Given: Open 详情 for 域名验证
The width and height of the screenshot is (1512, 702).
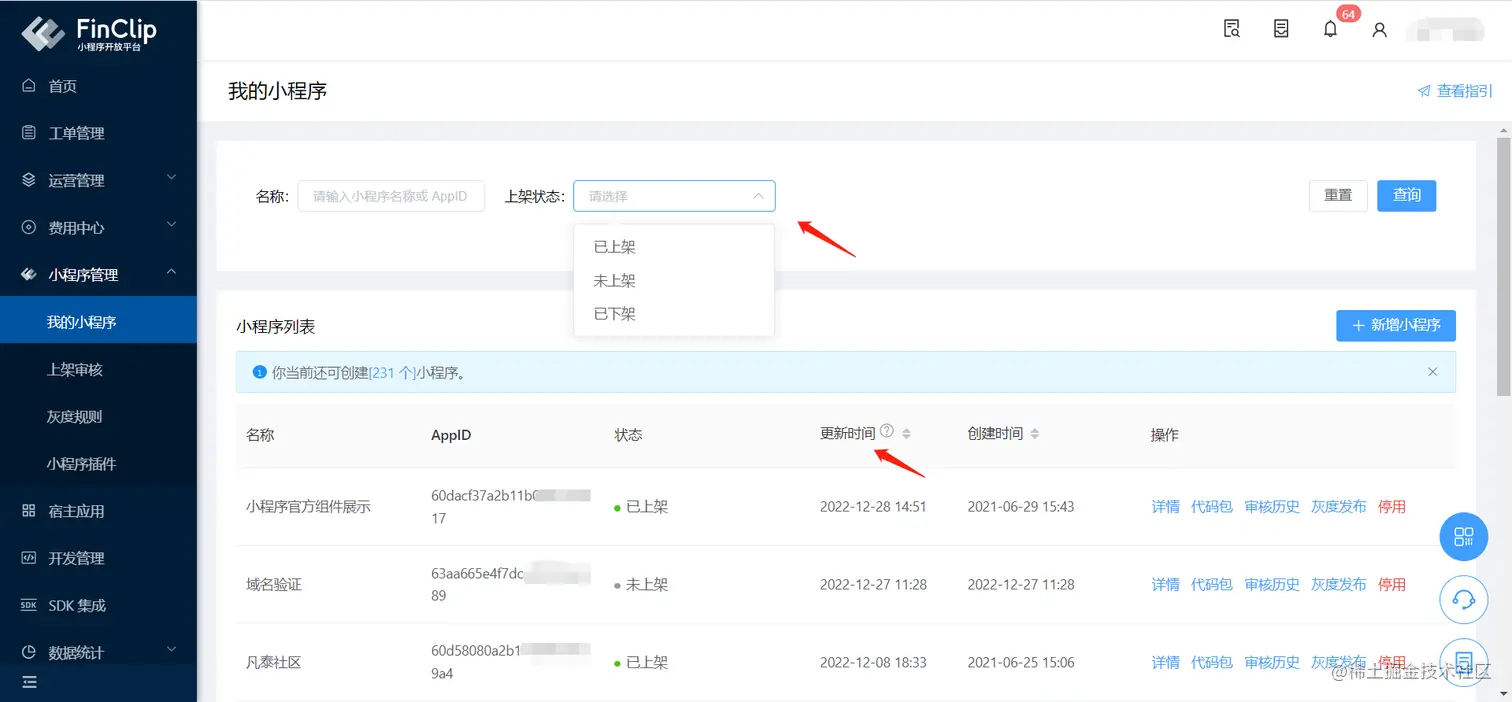Looking at the screenshot, I should click(1165, 584).
